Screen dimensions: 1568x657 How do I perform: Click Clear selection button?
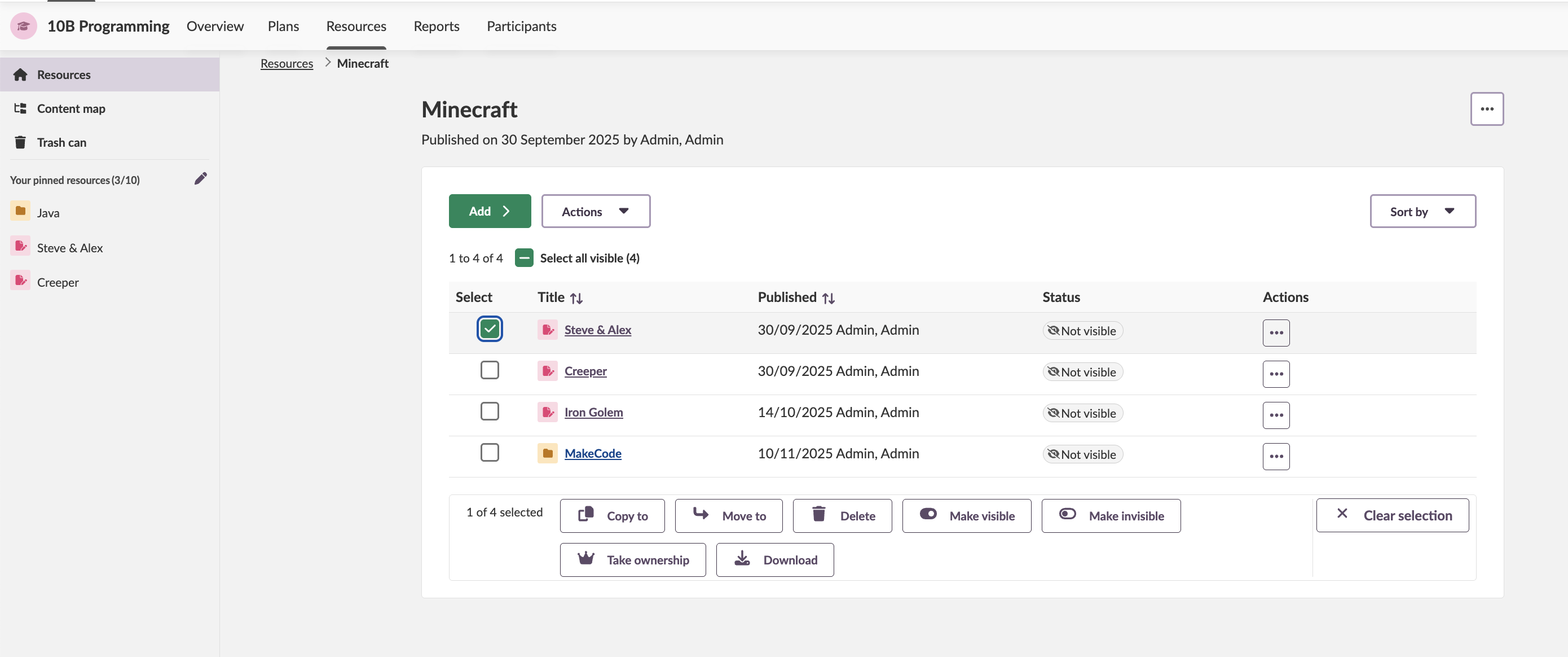pos(1391,515)
